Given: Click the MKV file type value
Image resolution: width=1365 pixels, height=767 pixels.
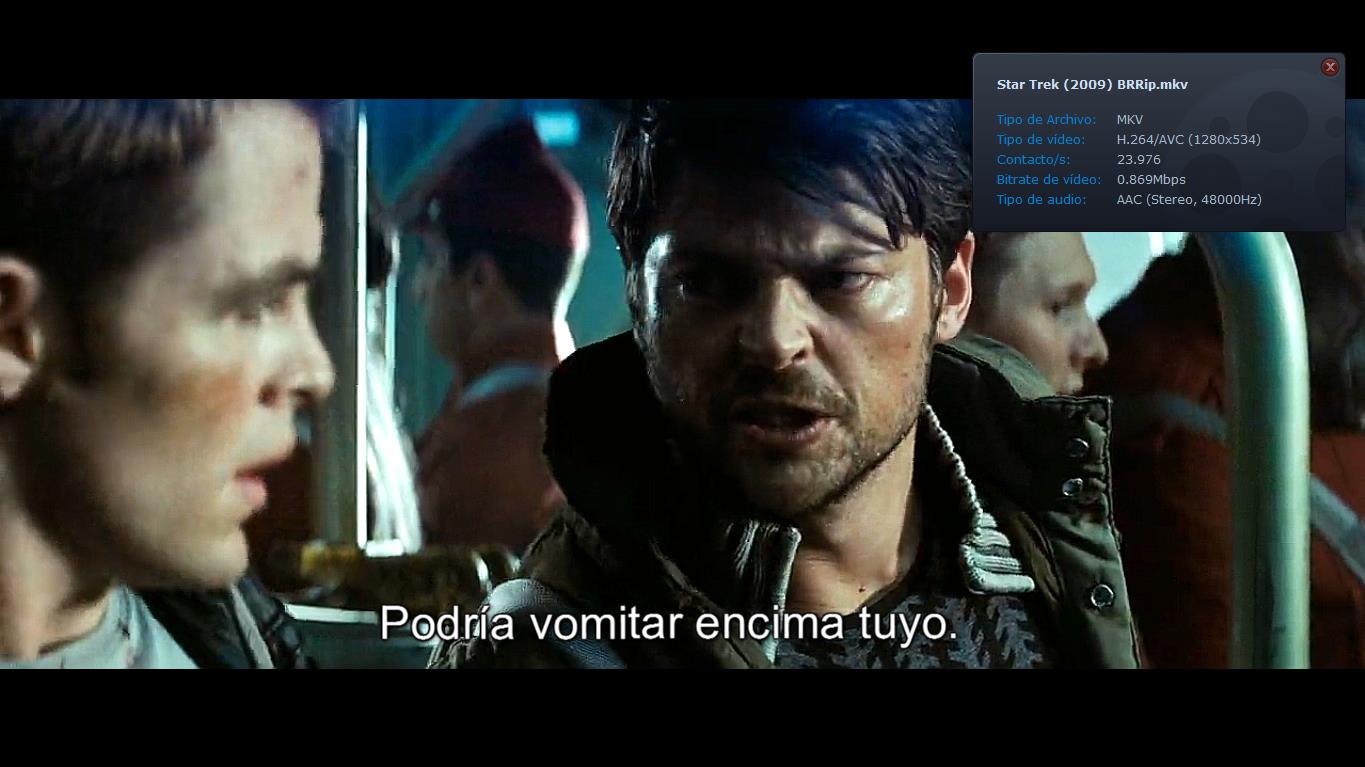Looking at the screenshot, I should pos(1130,120).
